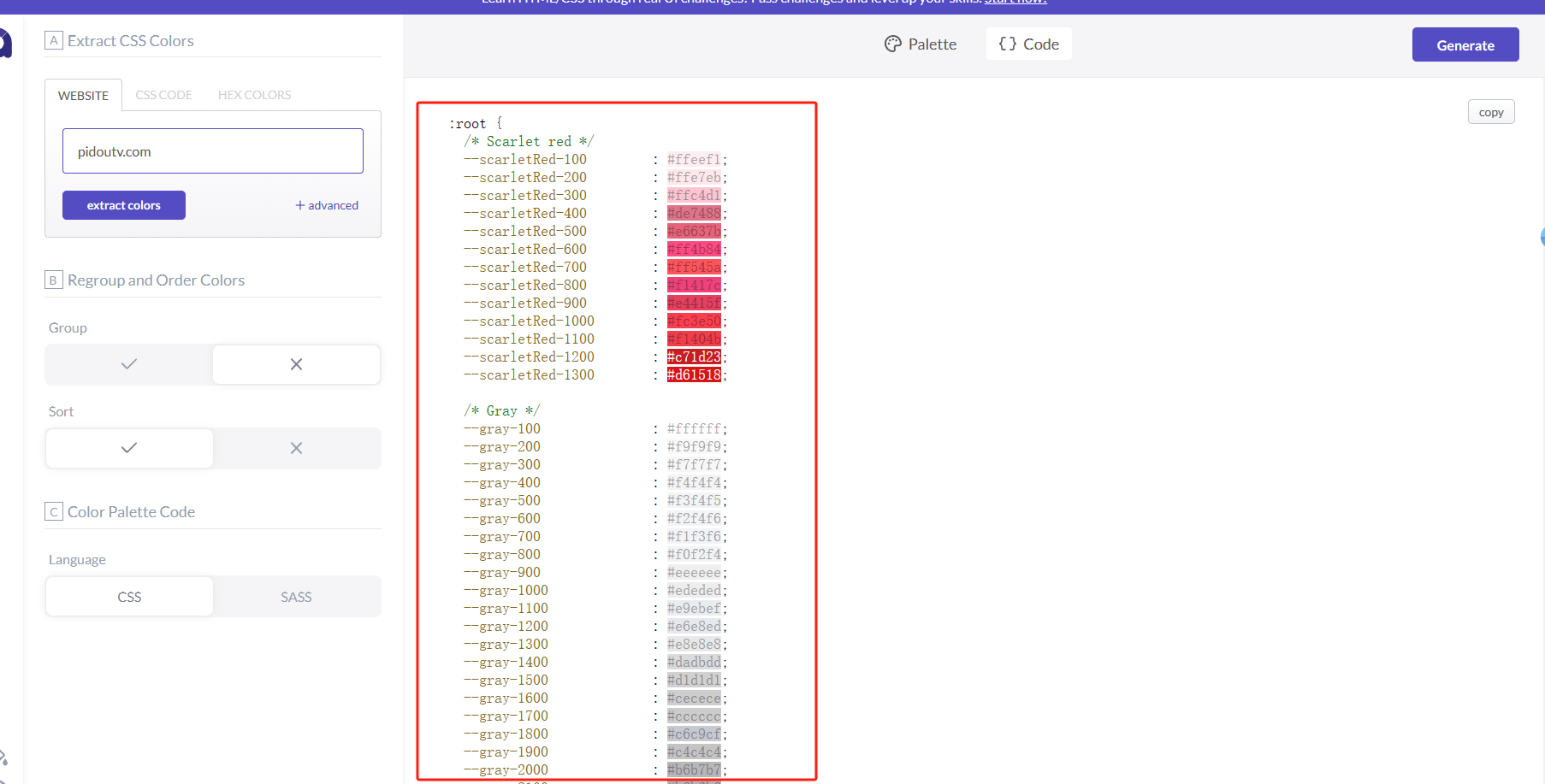Switch to the CSS CODE tab

click(x=163, y=95)
